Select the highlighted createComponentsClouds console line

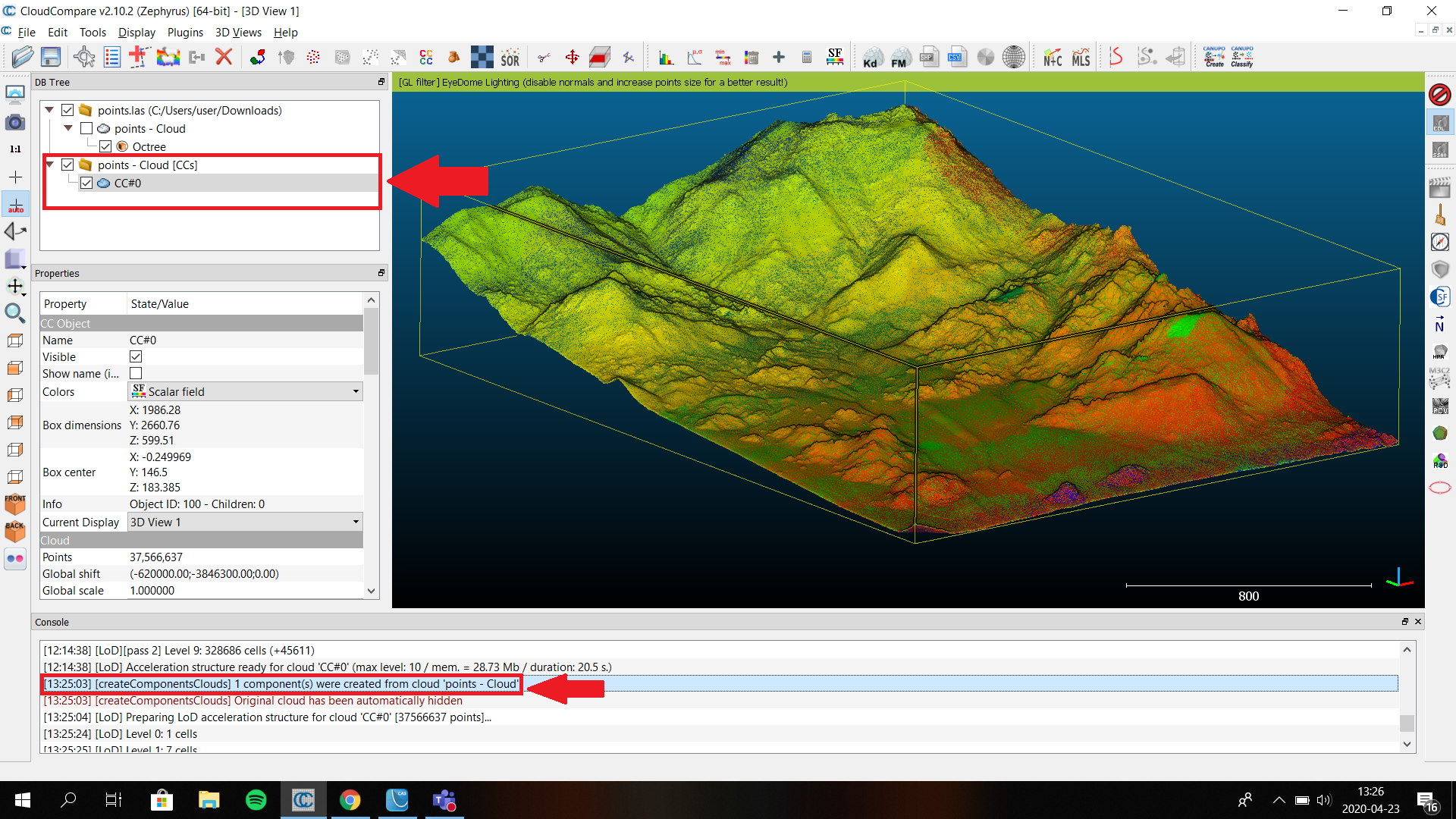coord(719,684)
